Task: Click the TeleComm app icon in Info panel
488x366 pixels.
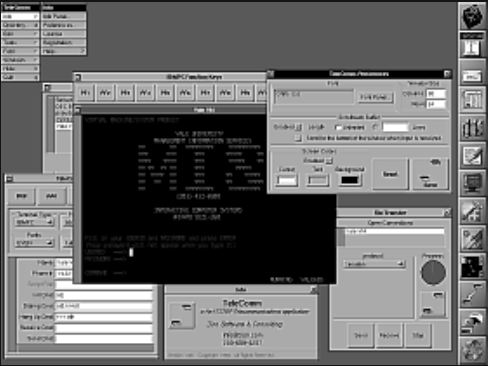Action: (x=182, y=315)
